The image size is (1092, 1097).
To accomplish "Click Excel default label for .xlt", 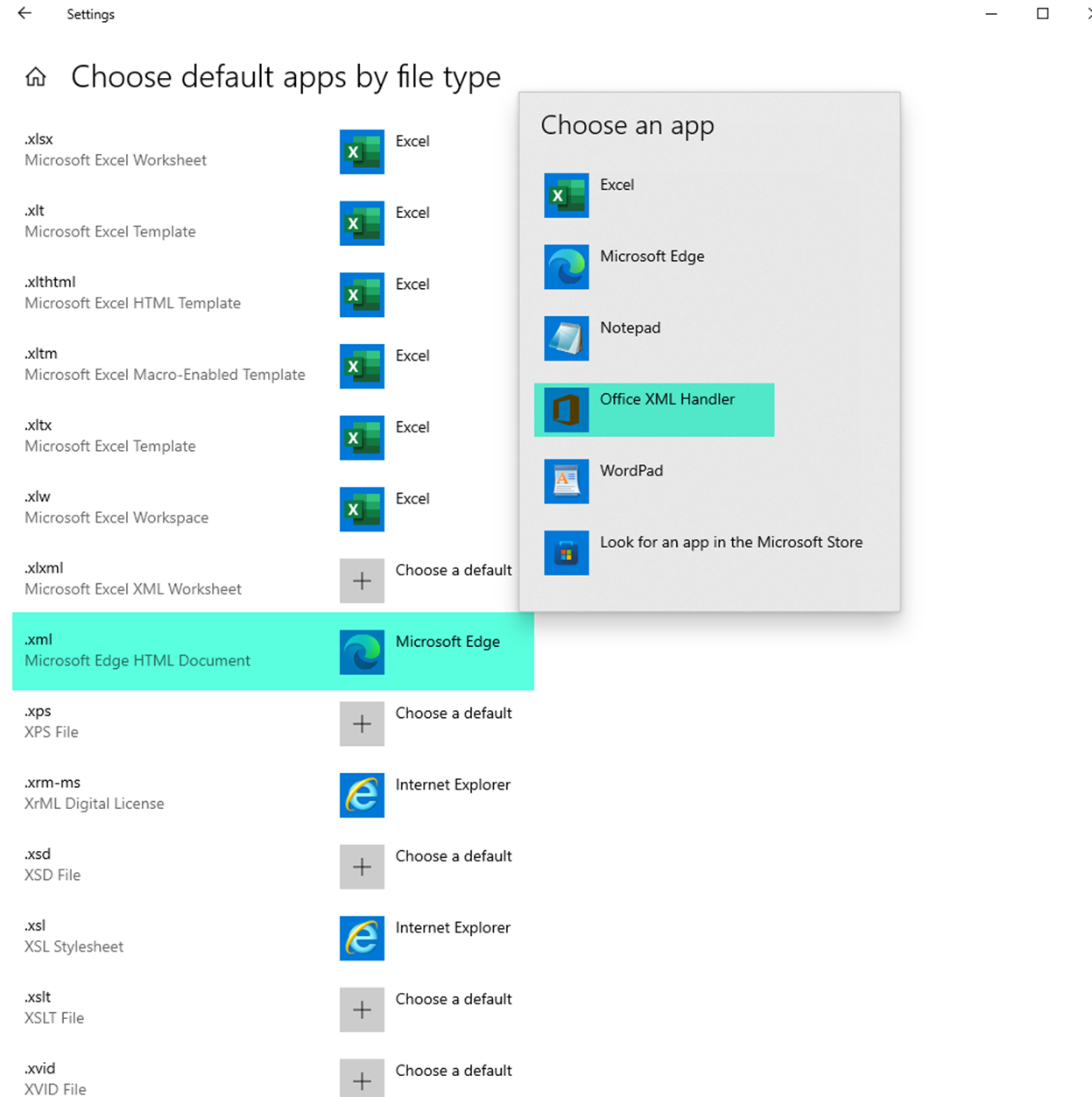I will coord(412,213).
